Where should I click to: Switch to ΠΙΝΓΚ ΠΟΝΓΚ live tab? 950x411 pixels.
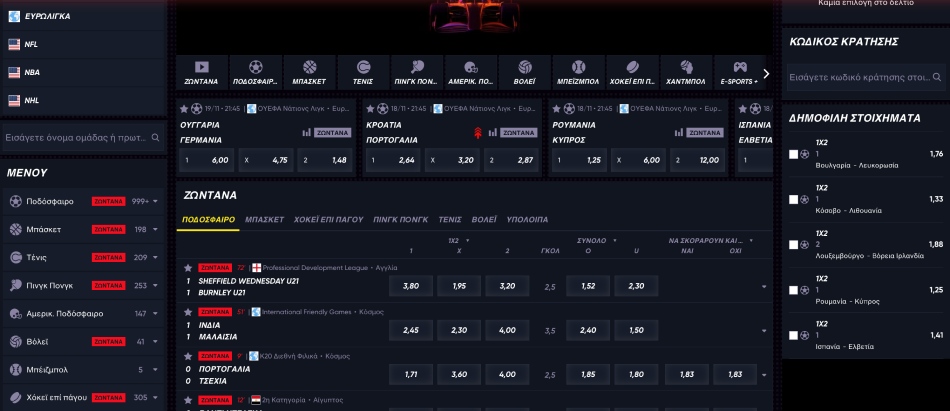click(400, 219)
